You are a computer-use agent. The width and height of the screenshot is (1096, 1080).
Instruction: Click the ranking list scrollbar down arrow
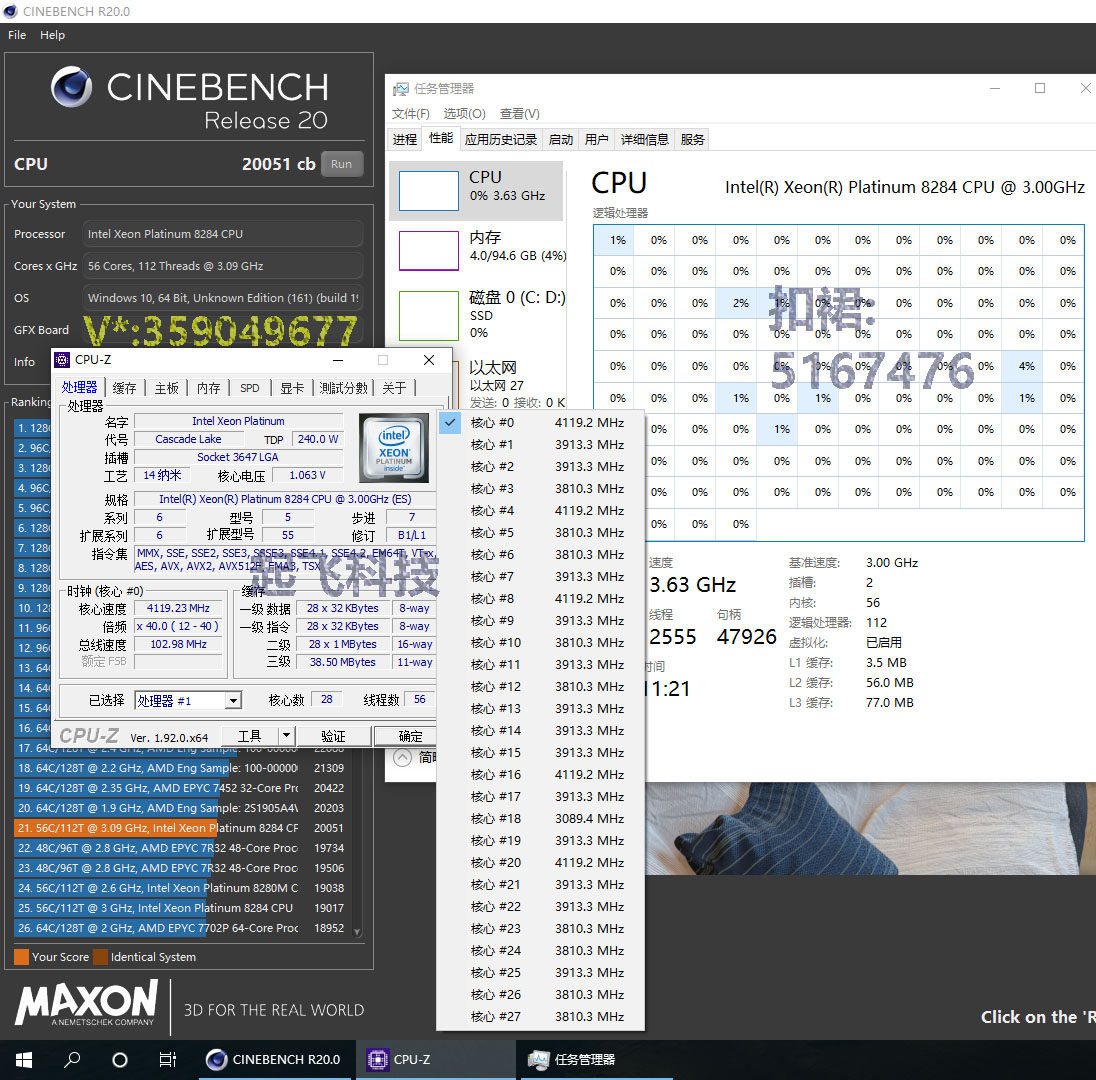357,932
